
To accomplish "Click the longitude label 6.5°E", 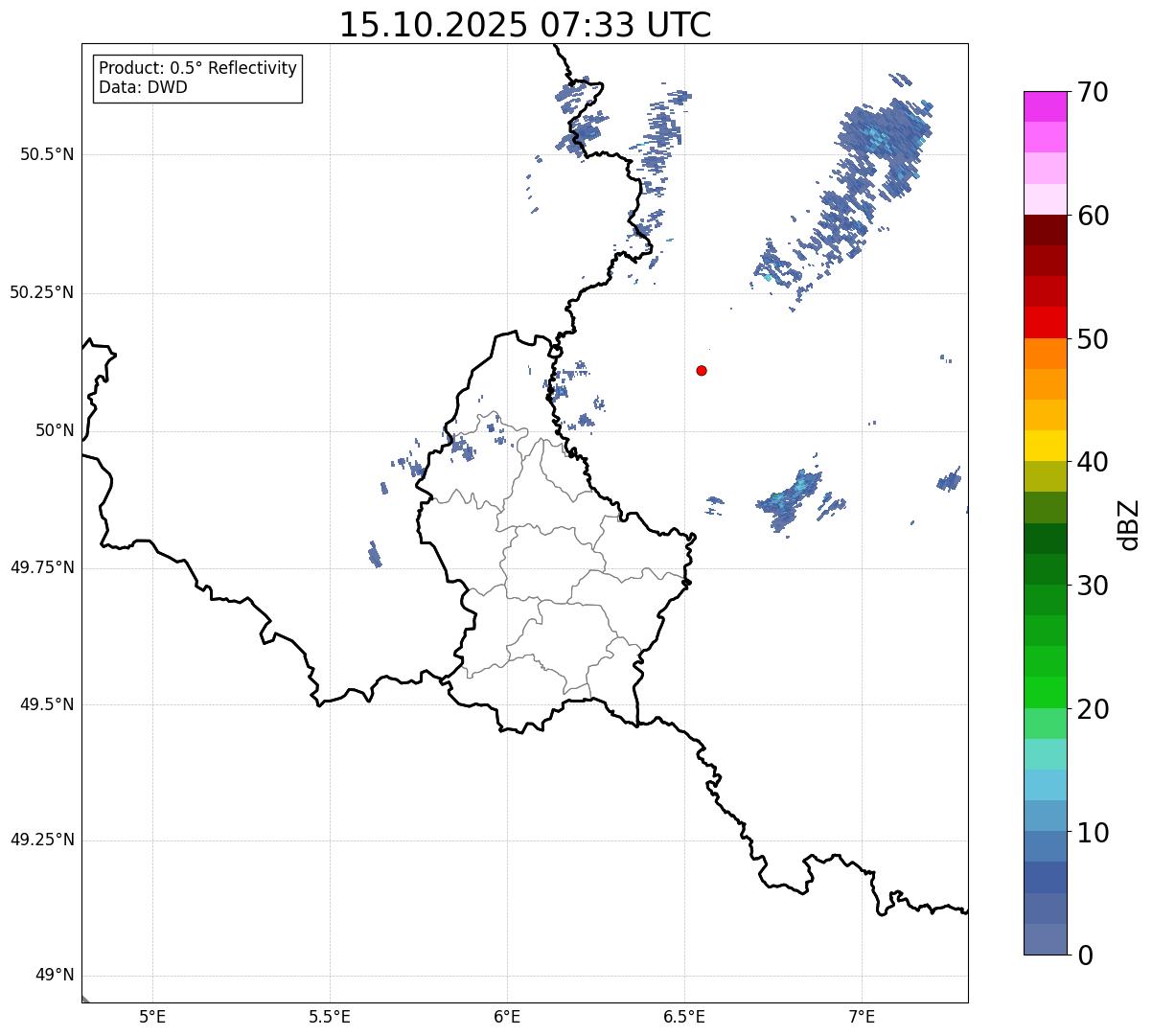I will [x=684, y=1016].
